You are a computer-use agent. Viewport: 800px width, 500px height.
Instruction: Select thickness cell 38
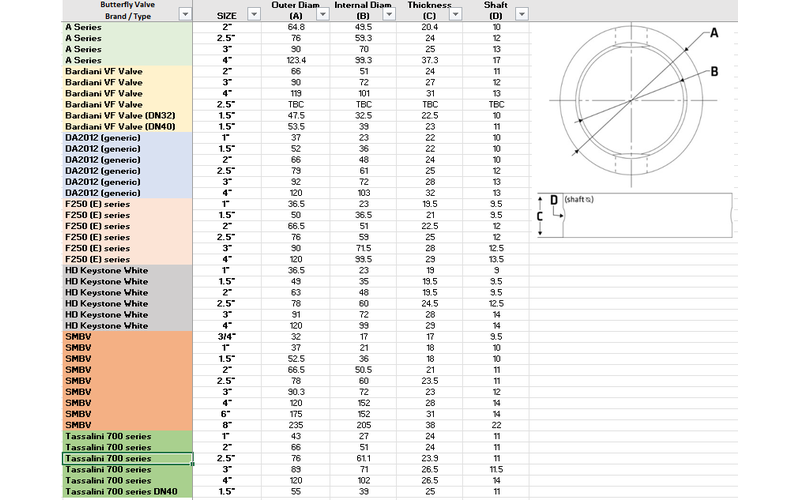pos(430,425)
